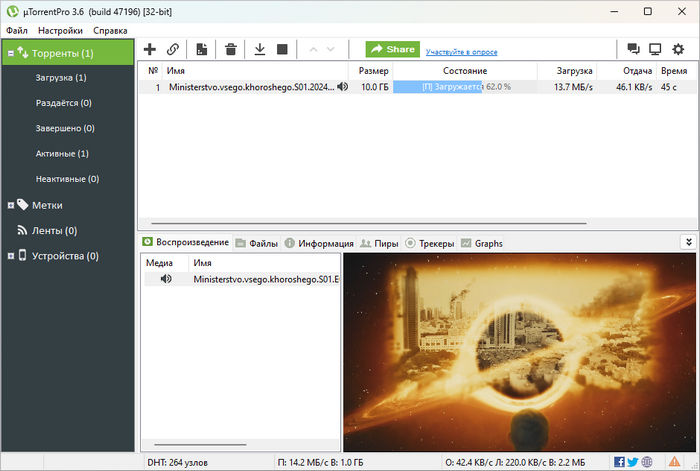Click the 10.0 ГБ size cell
The width and height of the screenshot is (700, 471).
pos(375,87)
